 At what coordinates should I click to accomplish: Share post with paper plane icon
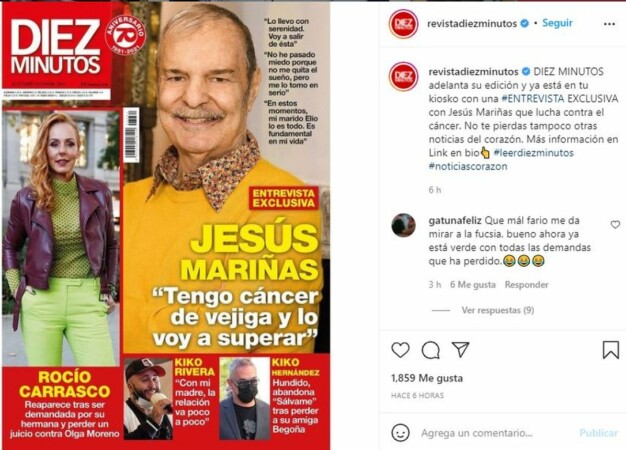pyautogui.click(x=461, y=349)
